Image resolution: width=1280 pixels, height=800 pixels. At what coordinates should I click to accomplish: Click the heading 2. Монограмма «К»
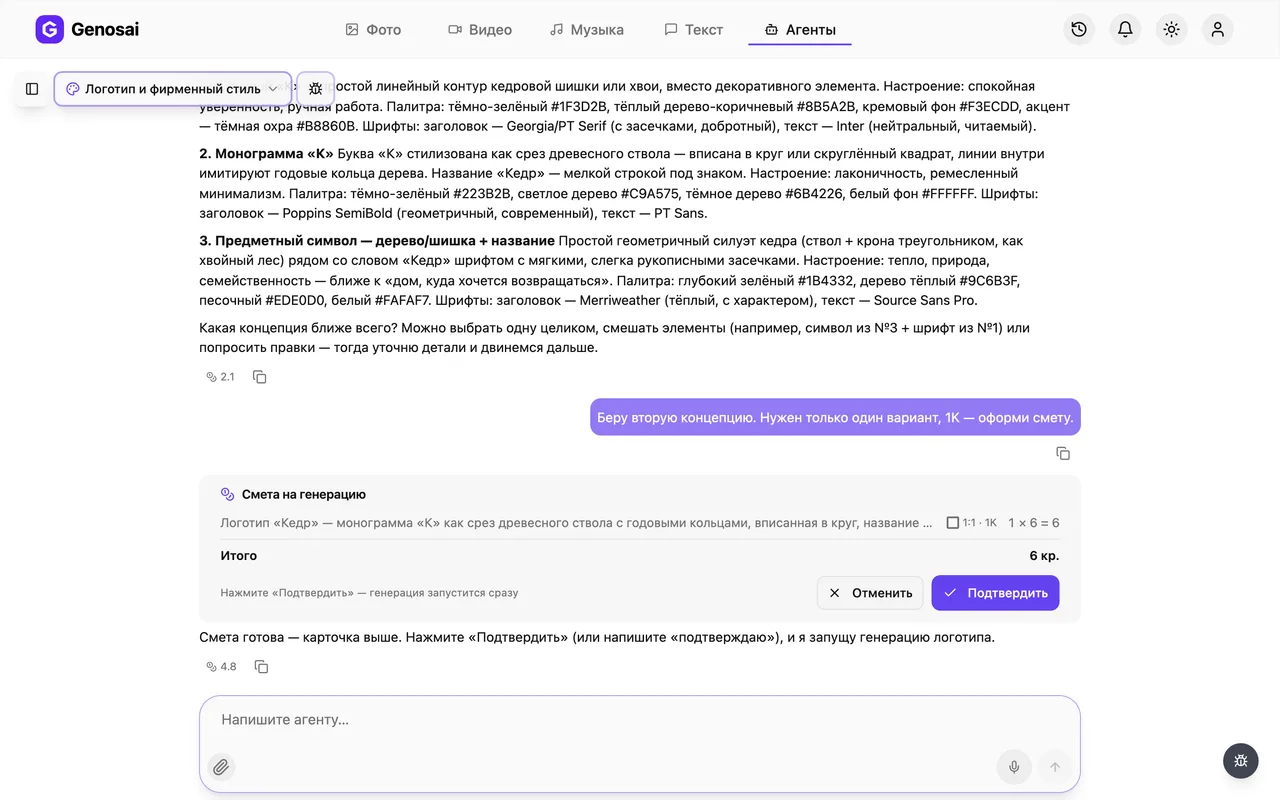pos(266,154)
